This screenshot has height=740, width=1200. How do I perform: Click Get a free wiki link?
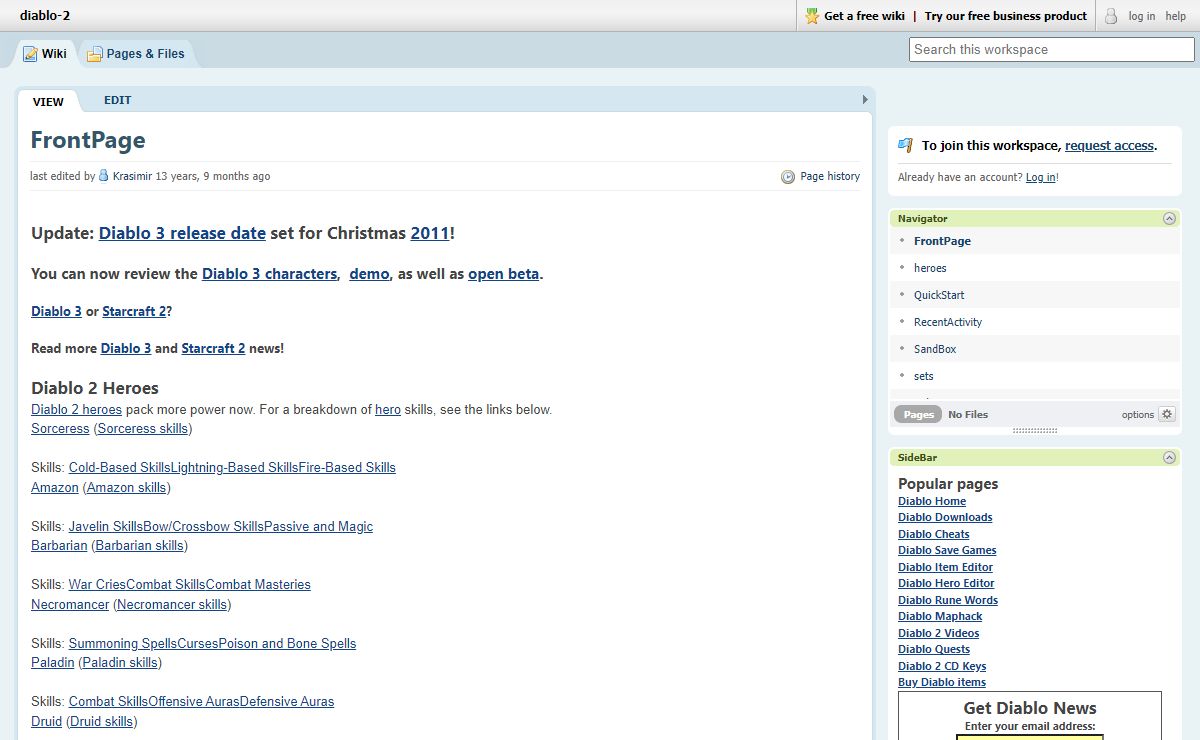tap(864, 16)
